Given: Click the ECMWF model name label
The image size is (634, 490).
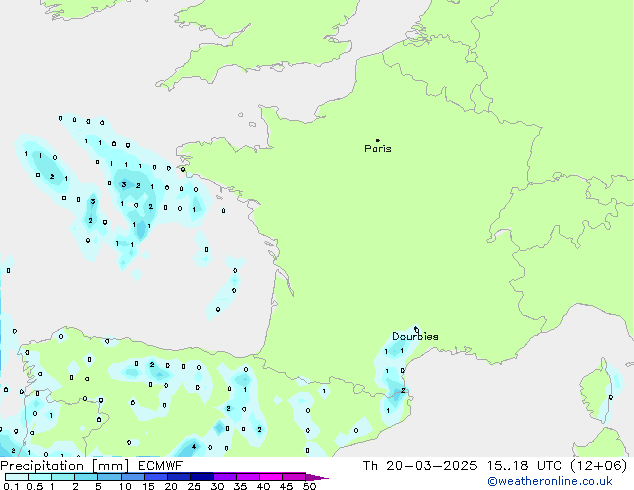Looking at the screenshot, I should (161, 466).
